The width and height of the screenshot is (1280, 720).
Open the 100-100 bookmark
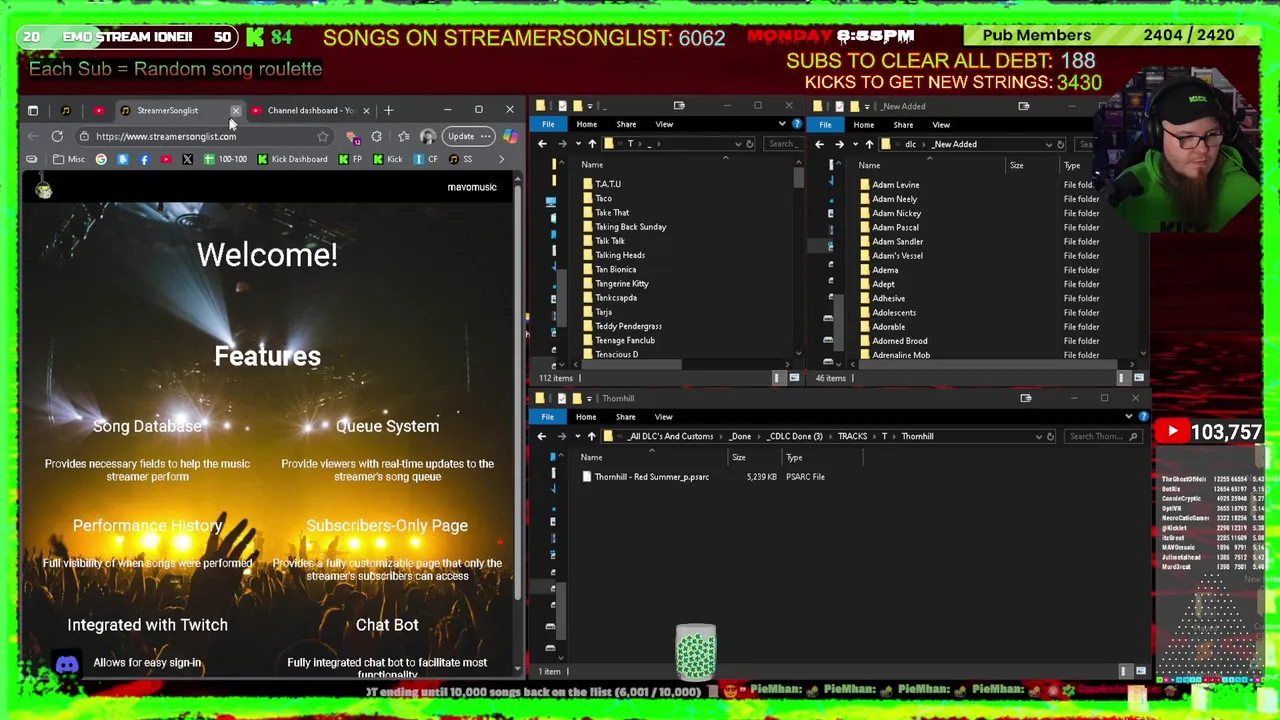pyautogui.click(x=225, y=159)
